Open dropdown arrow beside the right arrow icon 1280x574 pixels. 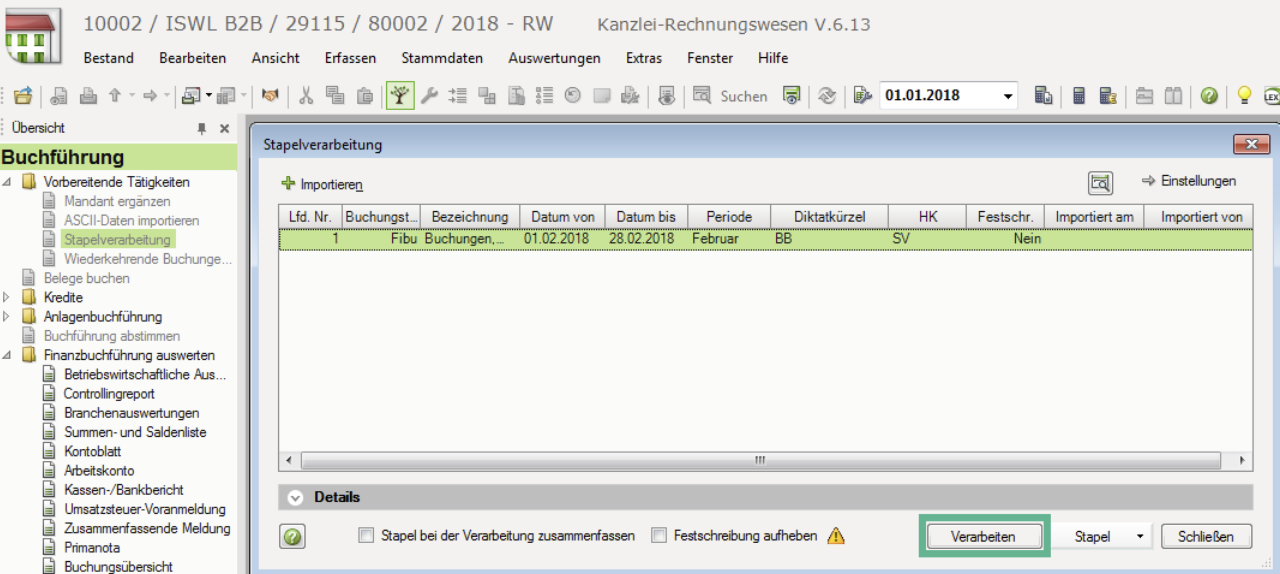[167, 96]
